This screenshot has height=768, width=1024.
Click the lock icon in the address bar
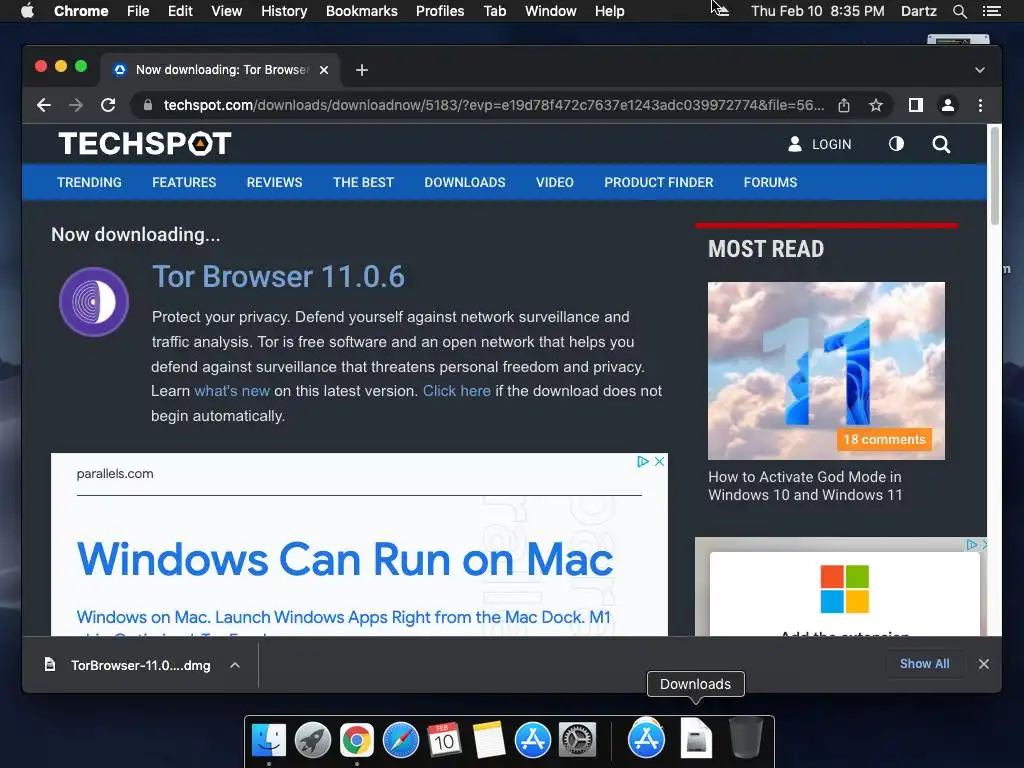point(148,105)
